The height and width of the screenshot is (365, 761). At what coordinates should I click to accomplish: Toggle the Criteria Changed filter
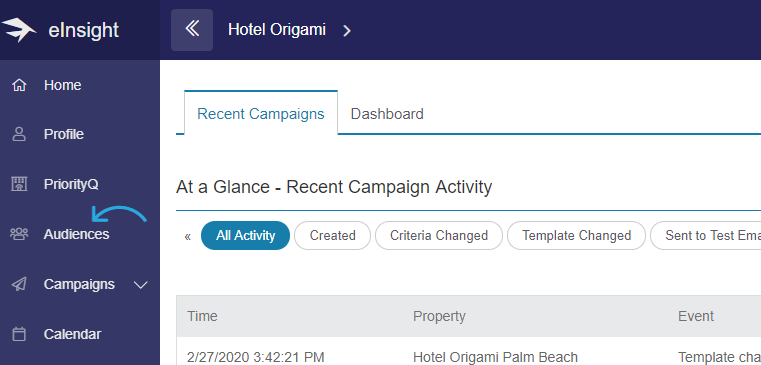coord(439,236)
